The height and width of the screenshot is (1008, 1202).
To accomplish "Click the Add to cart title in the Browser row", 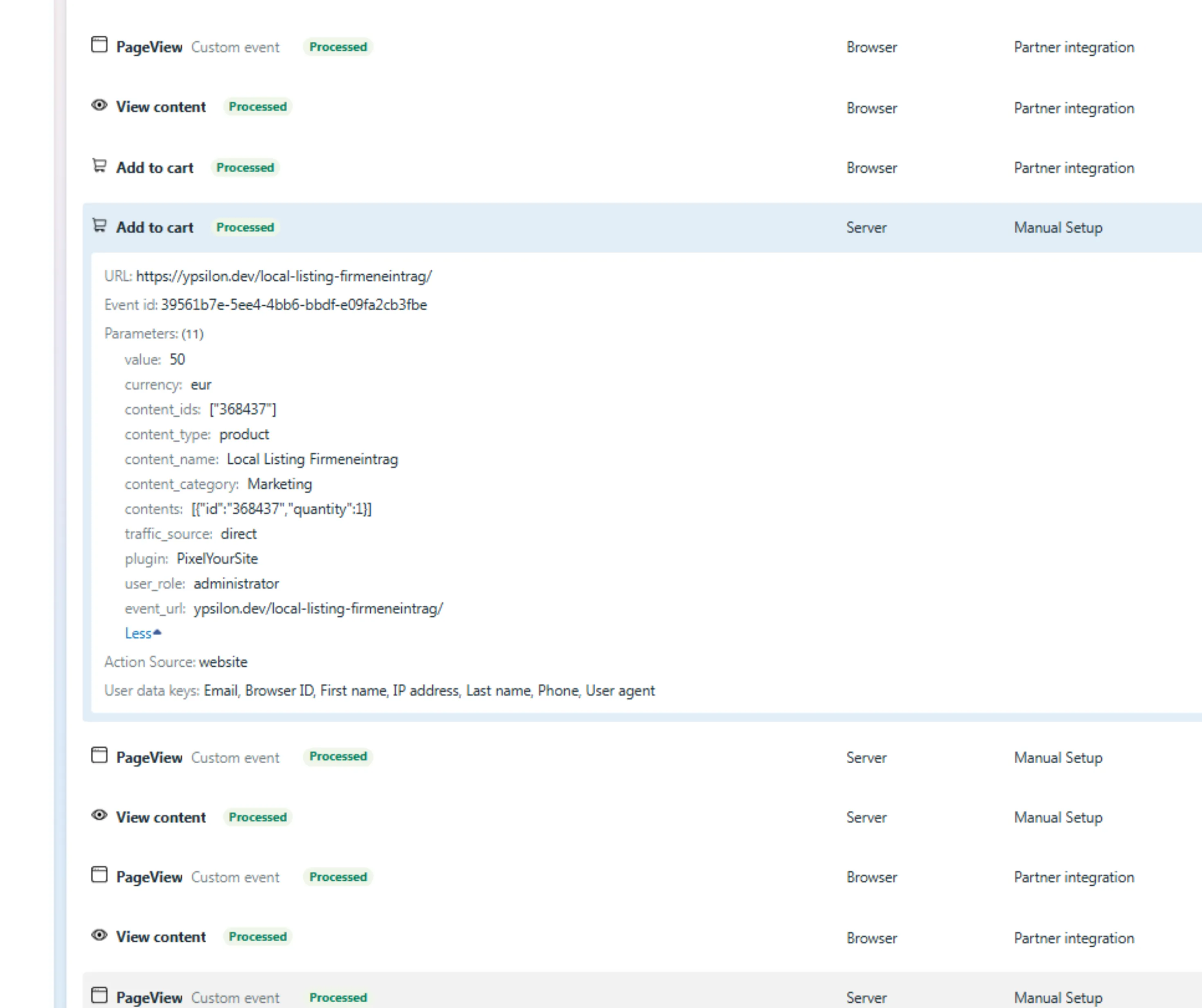I will [x=155, y=168].
